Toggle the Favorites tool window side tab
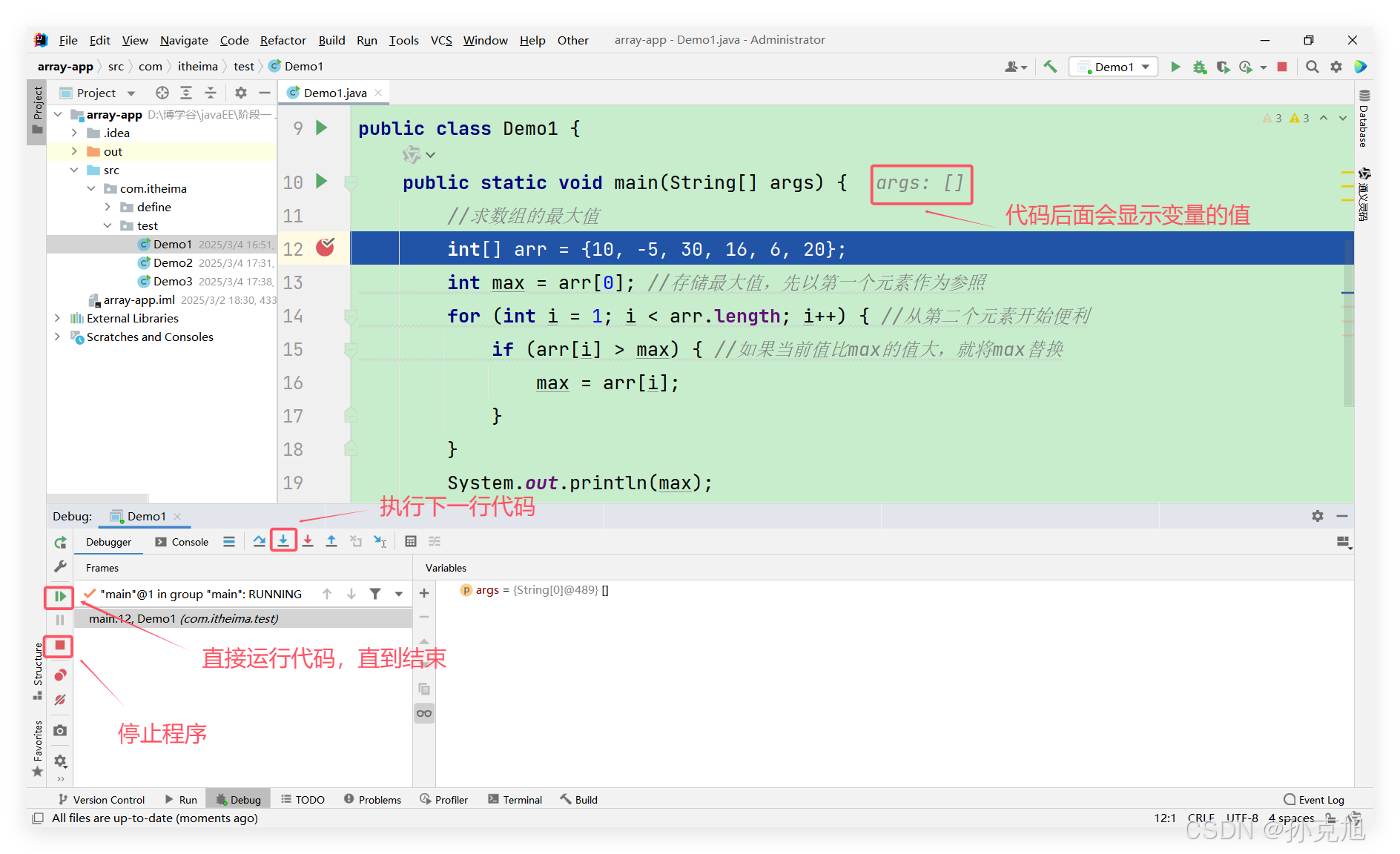Viewport: 1400px width, 854px height. click(38, 748)
